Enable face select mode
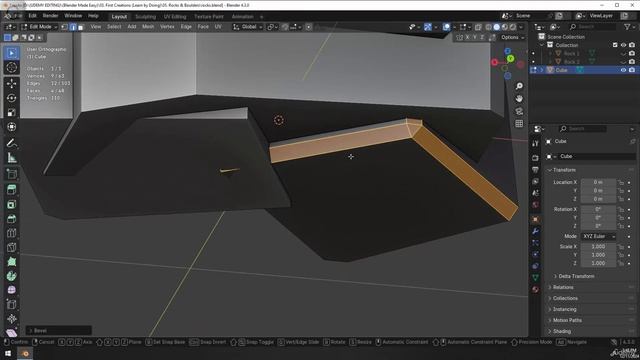The width and height of the screenshot is (640, 360). 80,27
